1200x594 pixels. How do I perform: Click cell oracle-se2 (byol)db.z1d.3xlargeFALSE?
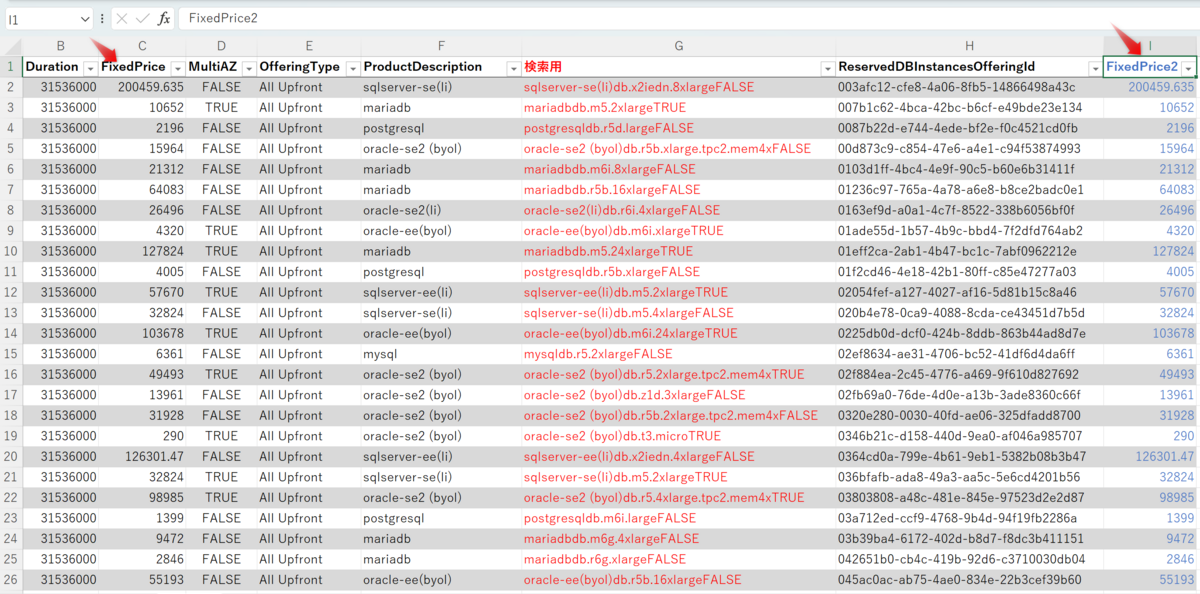pos(679,395)
